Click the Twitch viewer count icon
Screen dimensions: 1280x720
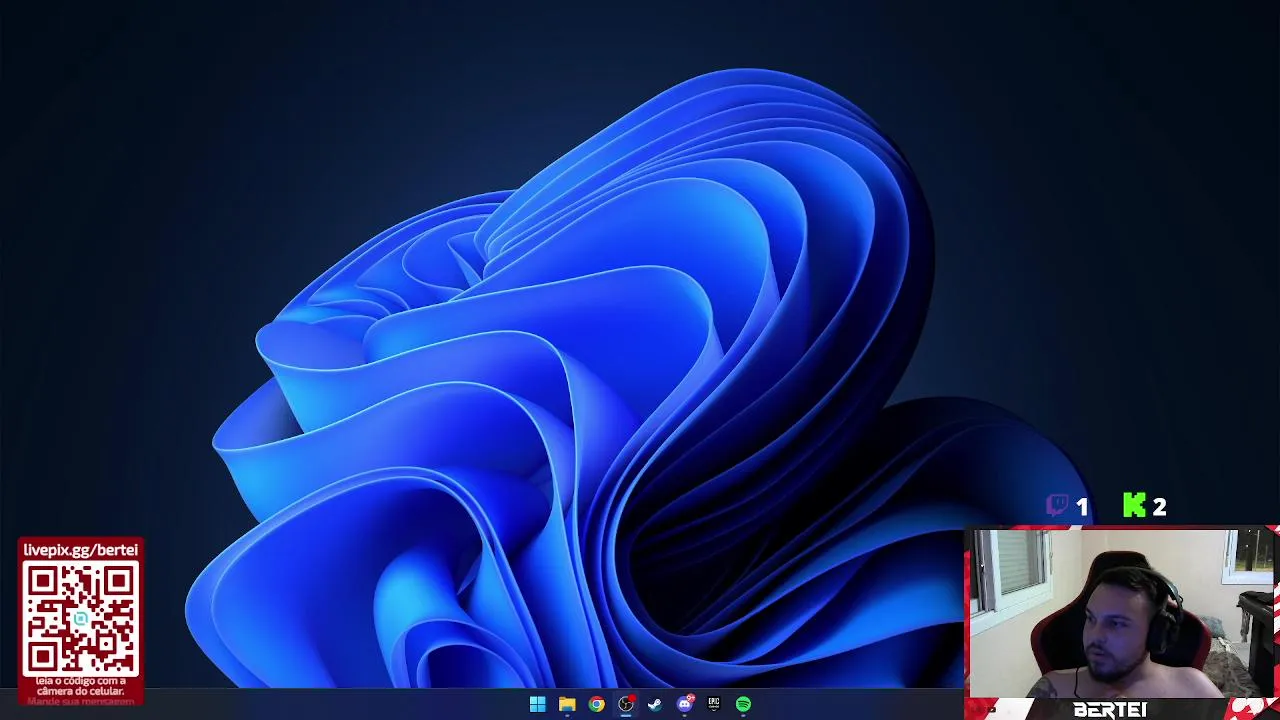click(1057, 506)
